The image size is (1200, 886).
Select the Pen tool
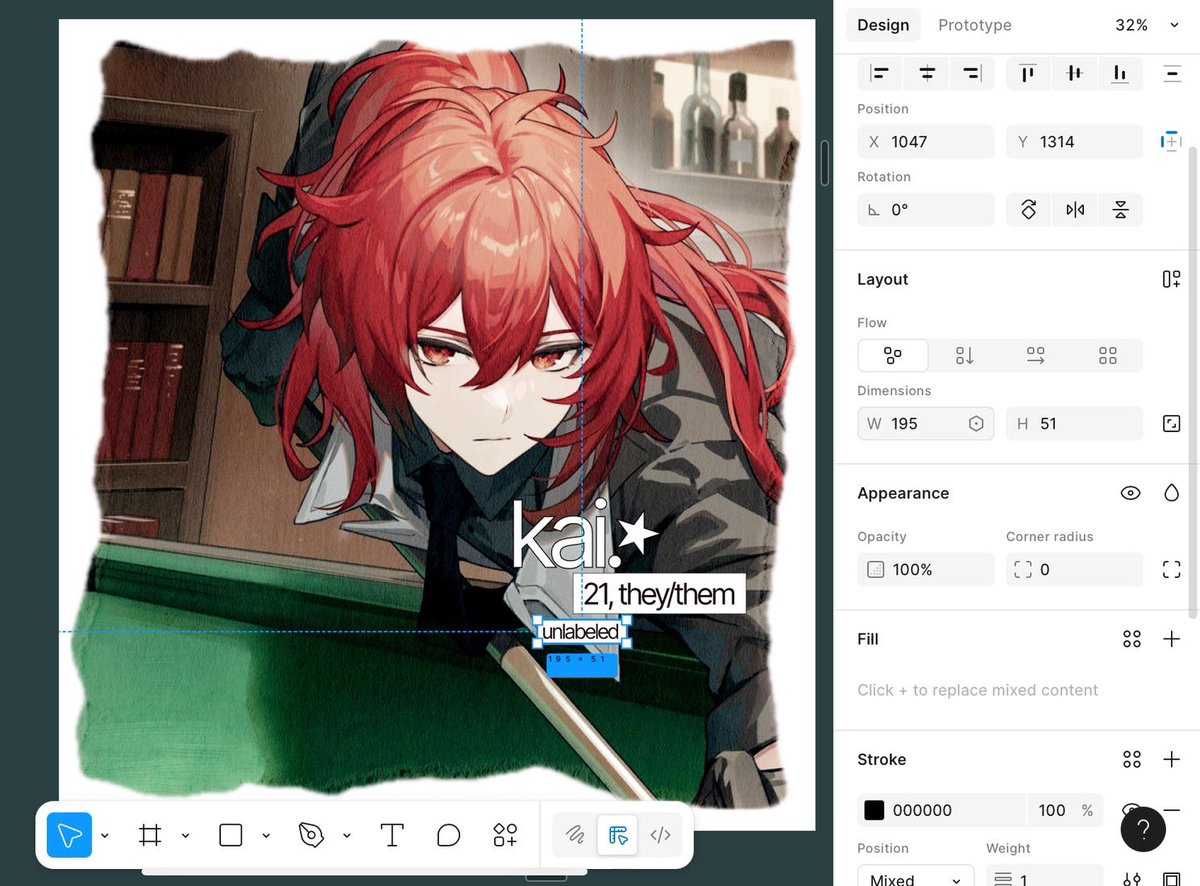[311, 835]
